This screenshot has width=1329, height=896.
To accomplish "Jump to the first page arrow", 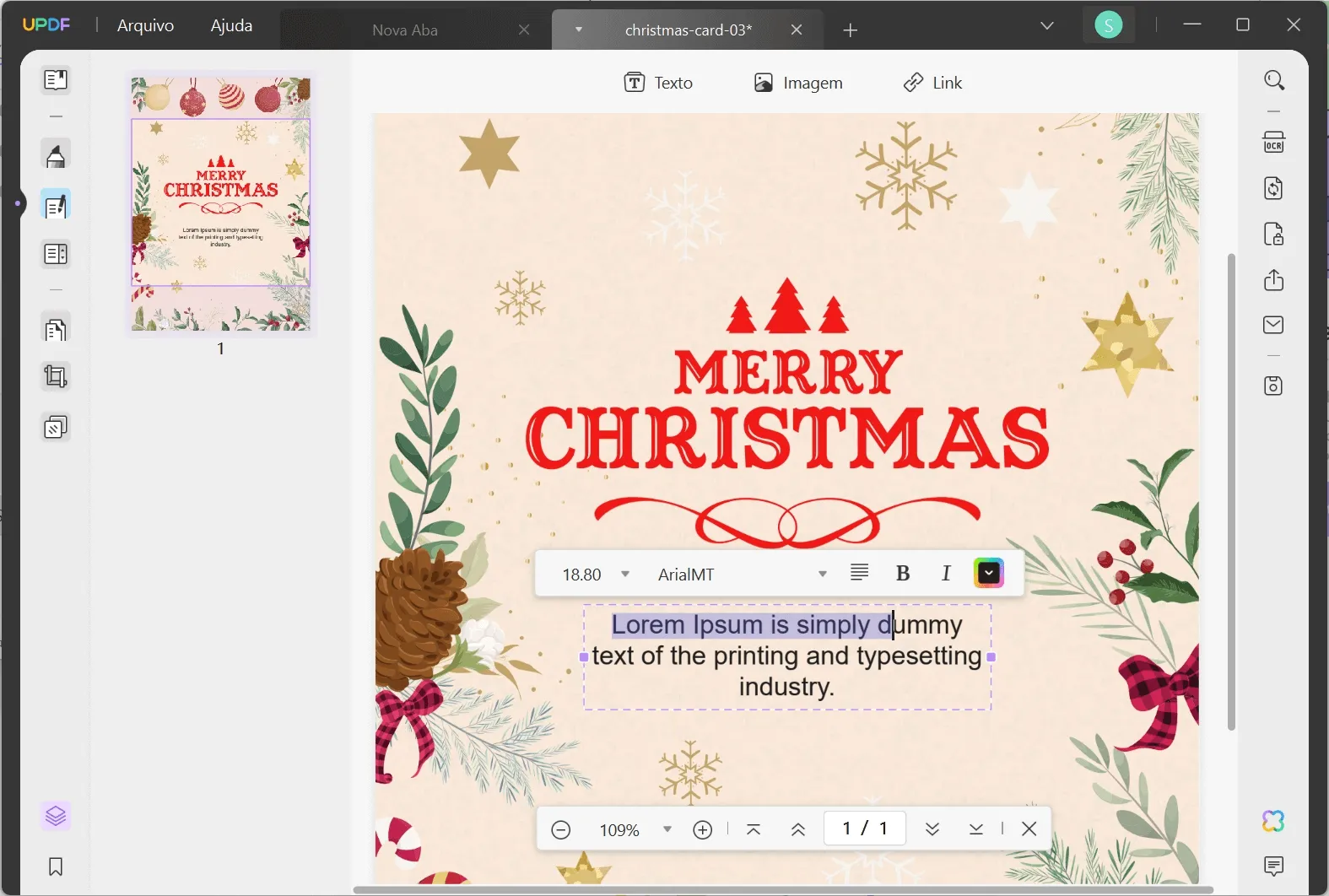I will tap(754, 829).
